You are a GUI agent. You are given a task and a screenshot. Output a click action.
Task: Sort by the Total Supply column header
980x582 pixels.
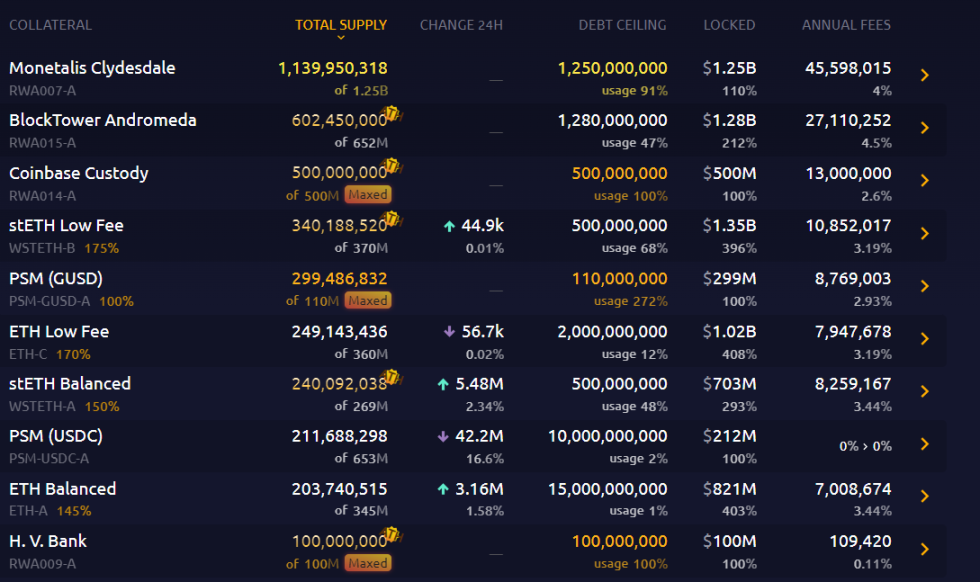pyautogui.click(x=341, y=25)
